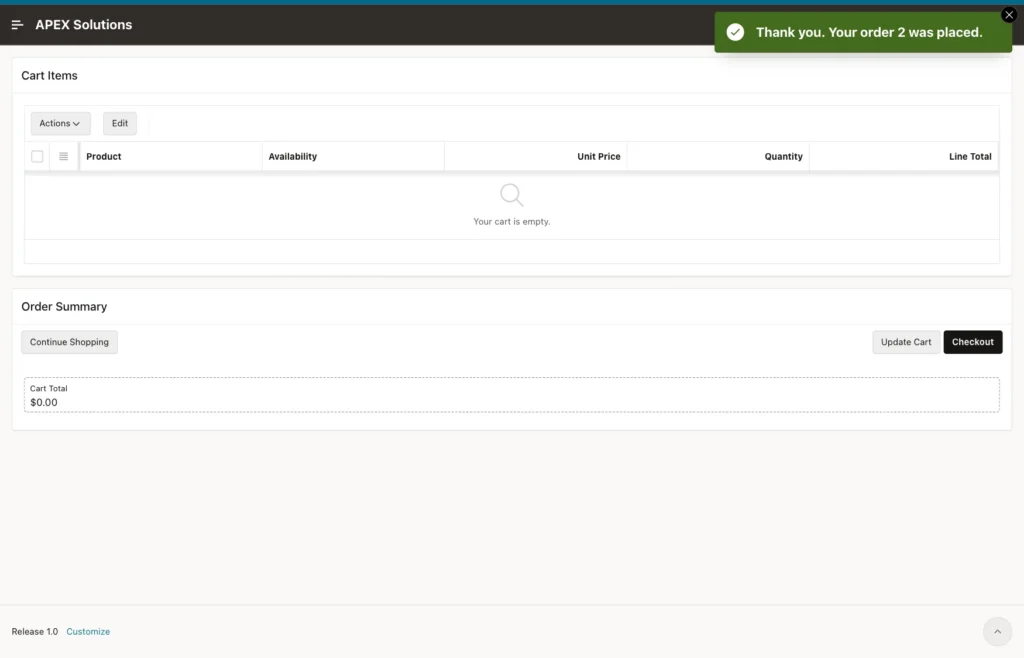Open the row actions menu icon
Viewport: 1024px width, 658px height.
coord(63,157)
